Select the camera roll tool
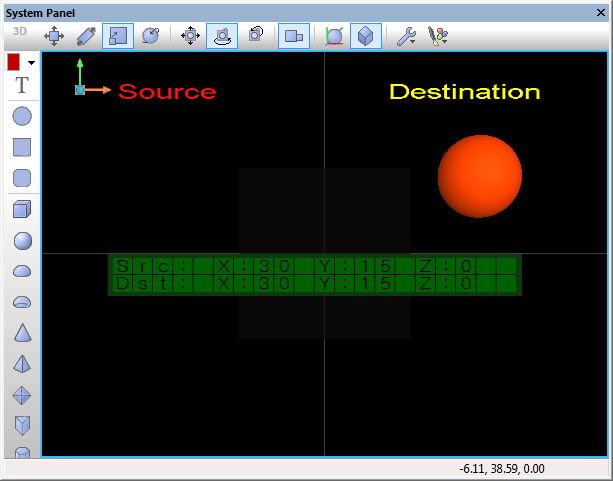Image resolution: width=613 pixels, height=481 pixels. coord(256,34)
